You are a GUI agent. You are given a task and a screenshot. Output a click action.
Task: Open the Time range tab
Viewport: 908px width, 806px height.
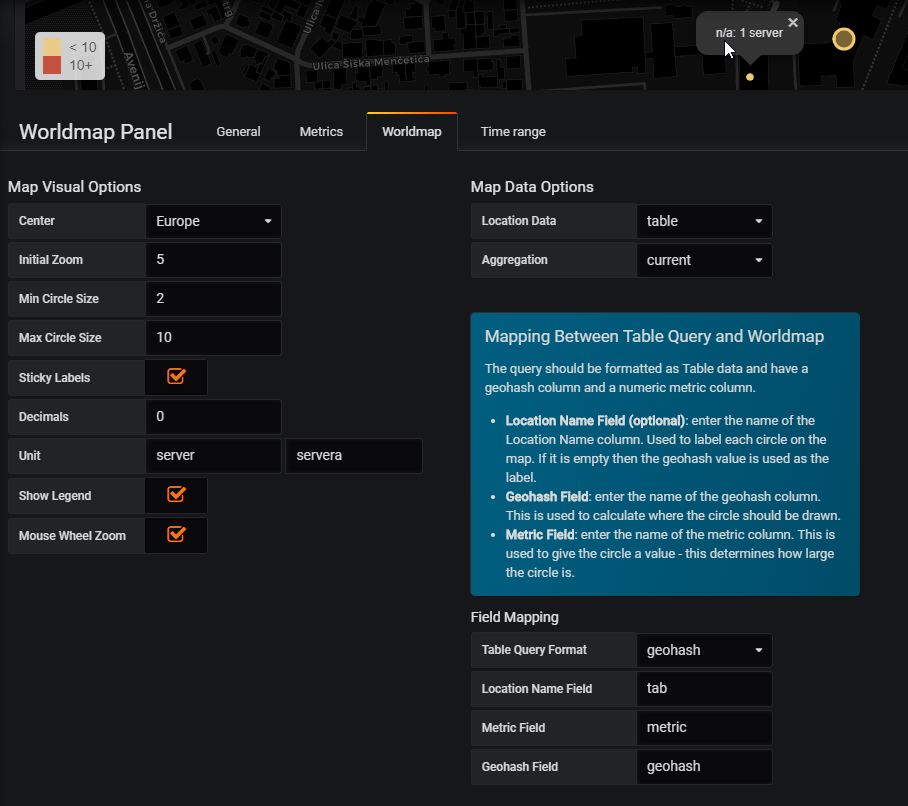coord(513,131)
